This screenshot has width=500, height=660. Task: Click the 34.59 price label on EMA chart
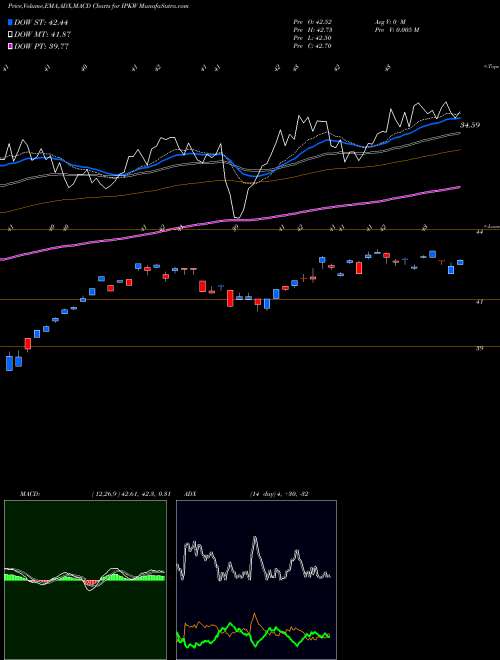[470, 125]
